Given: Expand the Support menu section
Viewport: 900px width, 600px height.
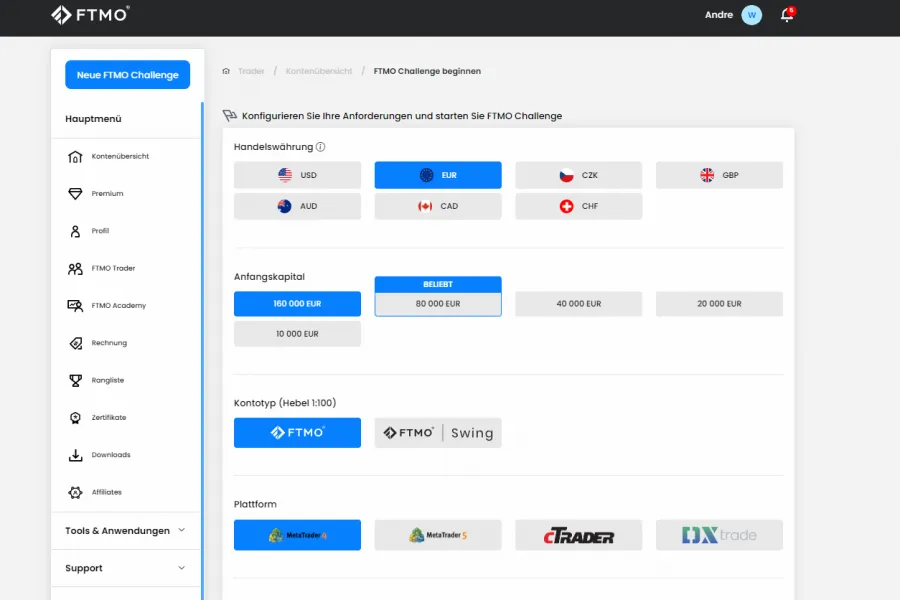Looking at the screenshot, I should click(x=126, y=568).
